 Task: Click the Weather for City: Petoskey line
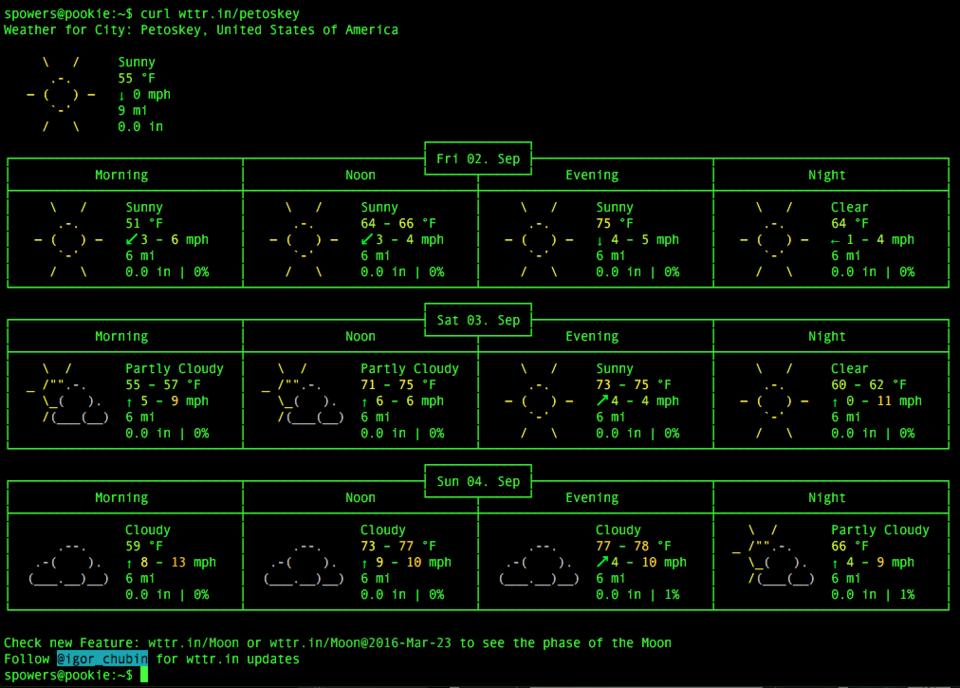(x=201, y=30)
